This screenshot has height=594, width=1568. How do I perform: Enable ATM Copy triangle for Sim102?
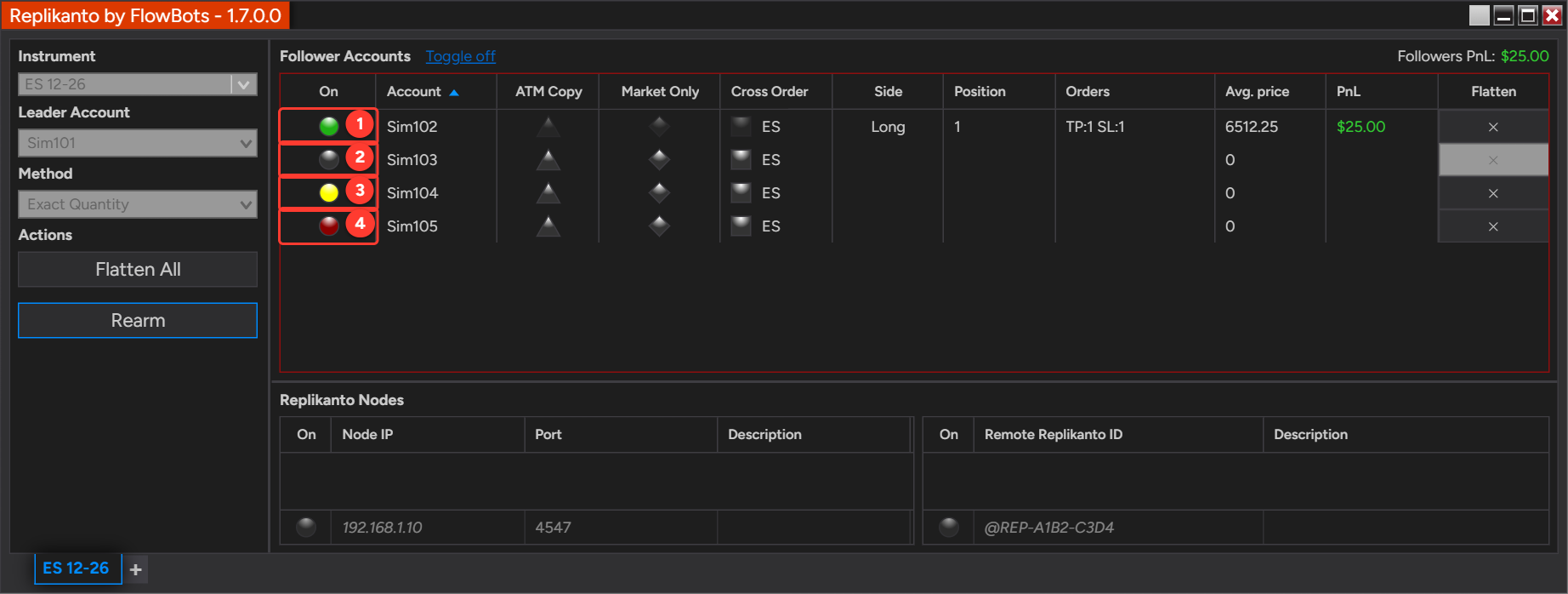coord(548,127)
